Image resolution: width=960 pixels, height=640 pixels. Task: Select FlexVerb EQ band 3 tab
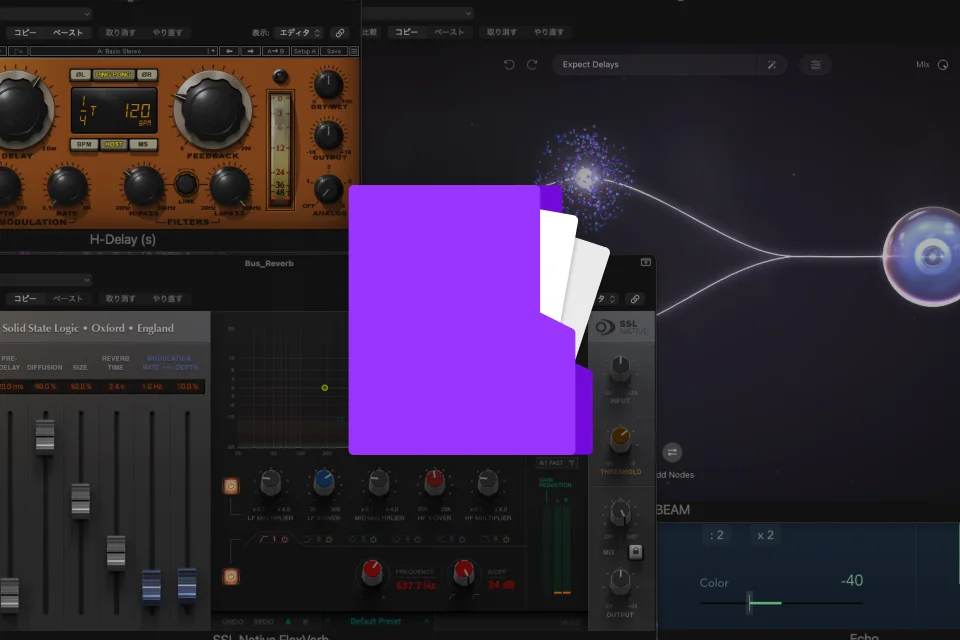(x=362, y=539)
